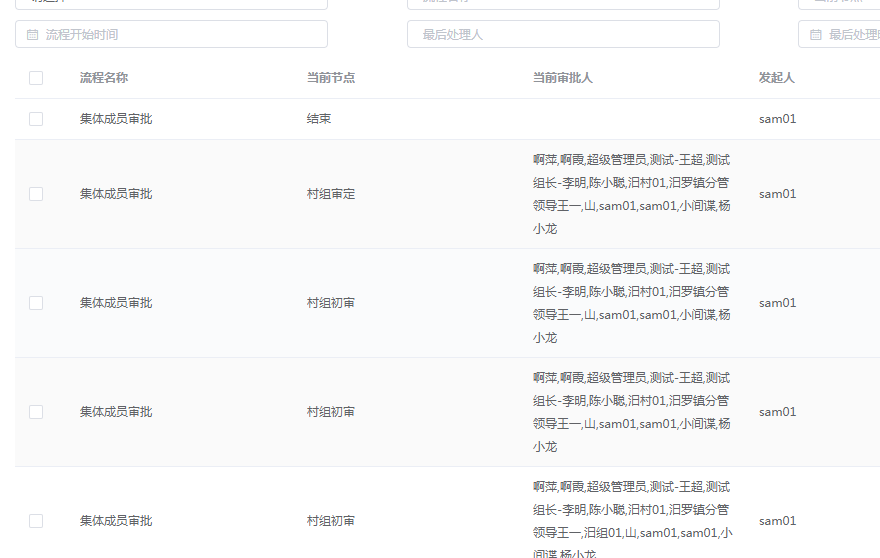880x558 pixels.
Task: Click the approver list in 村组审定 row
Action: point(631,194)
